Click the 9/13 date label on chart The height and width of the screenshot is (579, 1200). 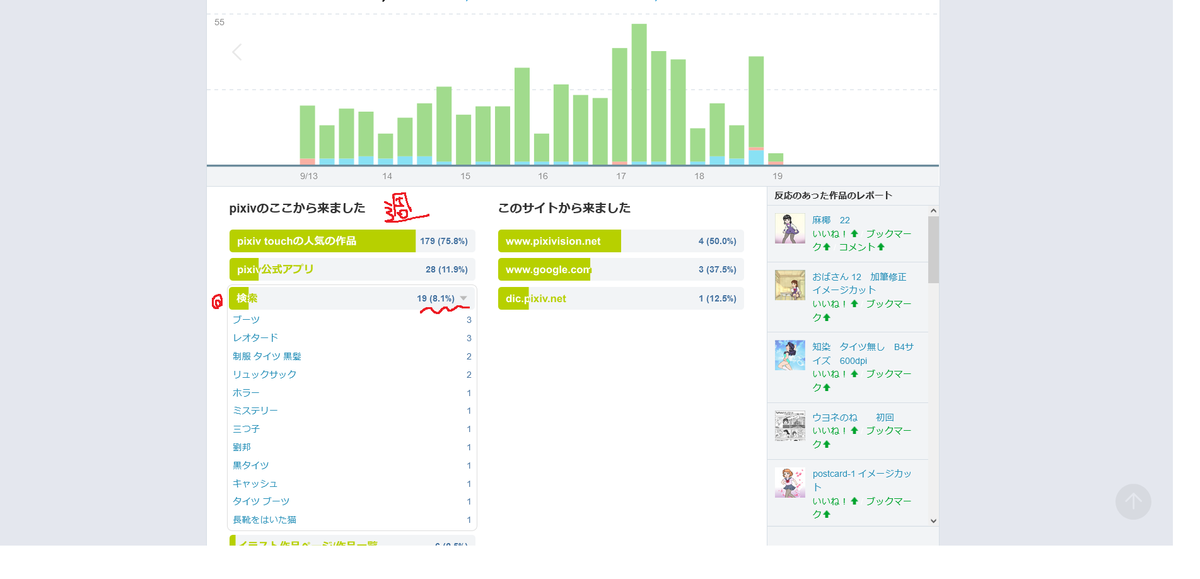click(309, 176)
